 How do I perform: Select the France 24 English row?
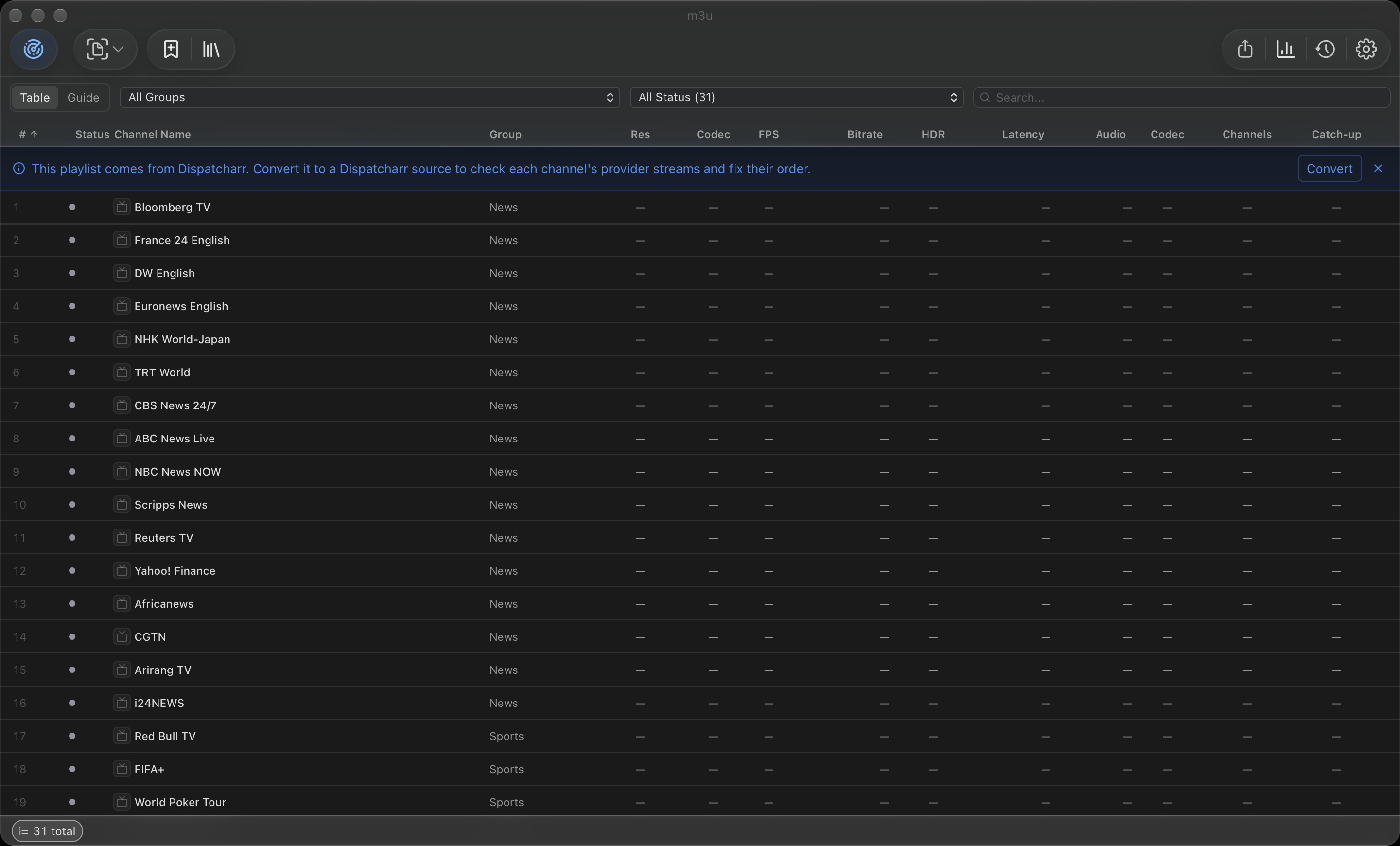click(700, 240)
